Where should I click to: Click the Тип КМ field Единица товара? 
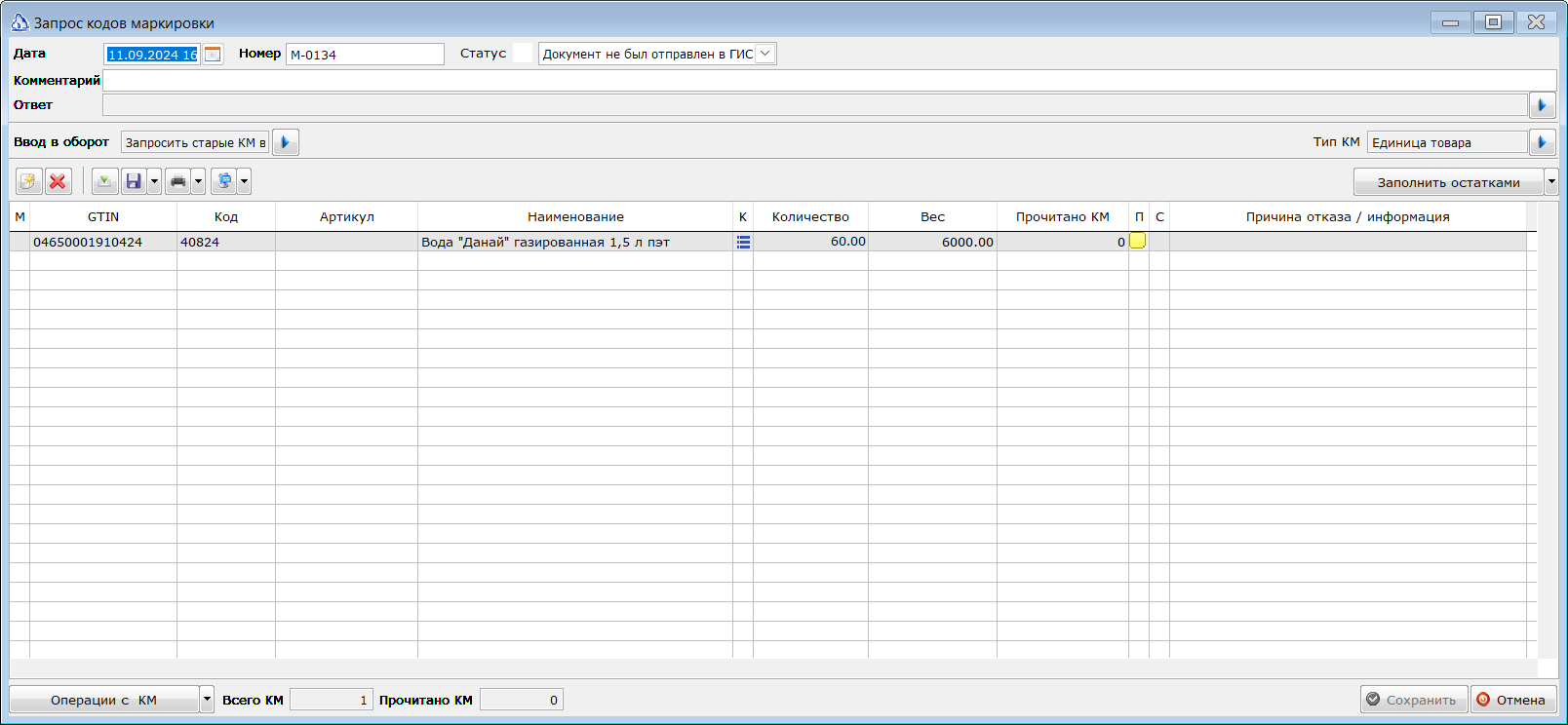(1447, 142)
